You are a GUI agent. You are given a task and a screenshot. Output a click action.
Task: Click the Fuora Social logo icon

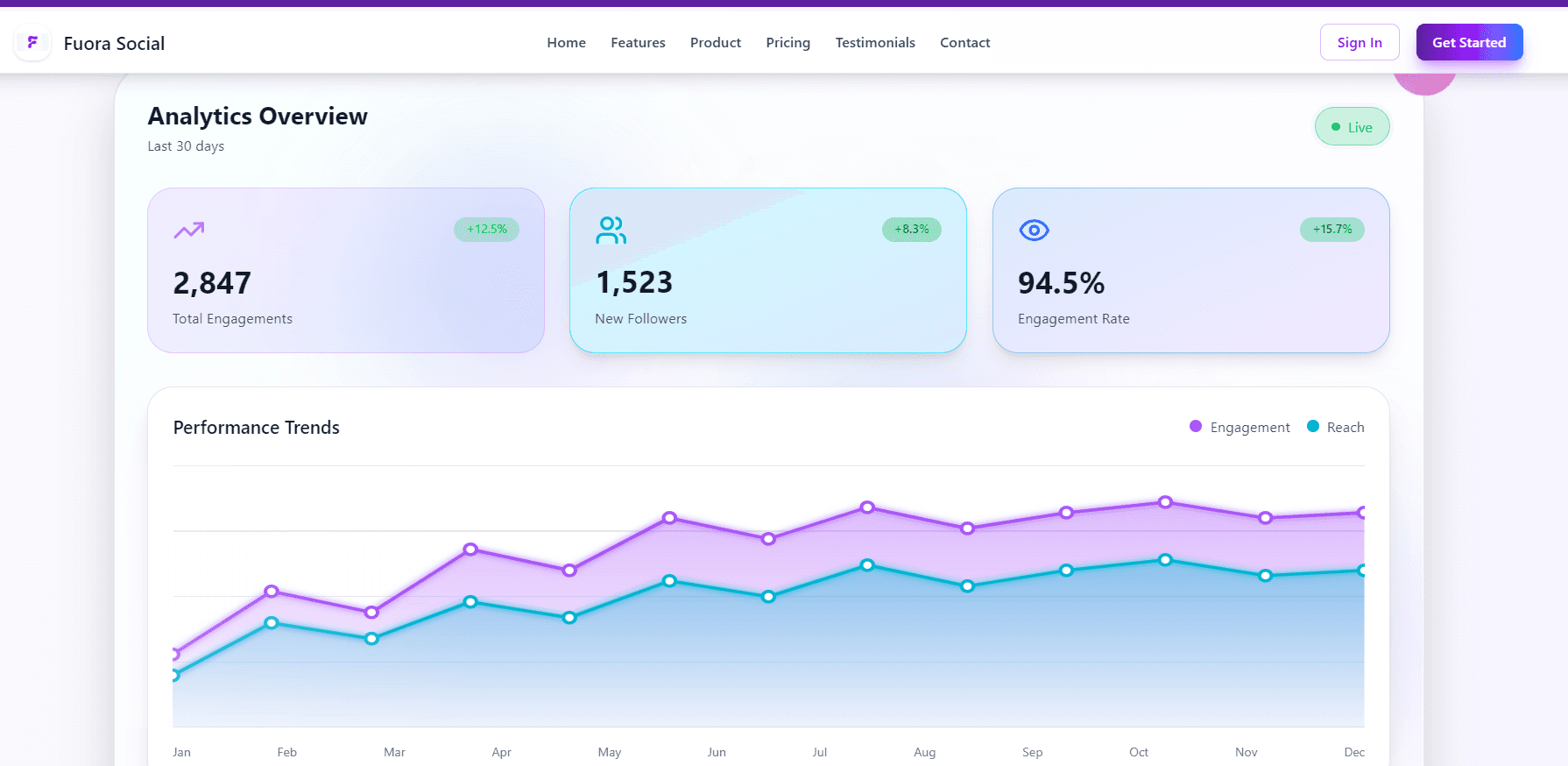(x=32, y=43)
